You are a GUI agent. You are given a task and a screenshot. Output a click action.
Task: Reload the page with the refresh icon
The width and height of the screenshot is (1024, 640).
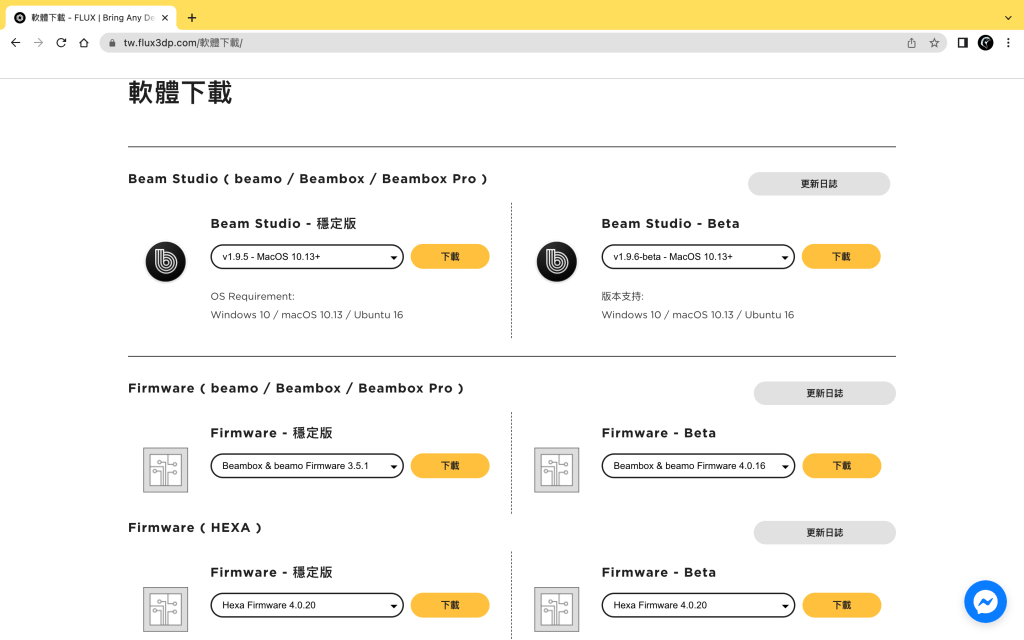pos(61,43)
